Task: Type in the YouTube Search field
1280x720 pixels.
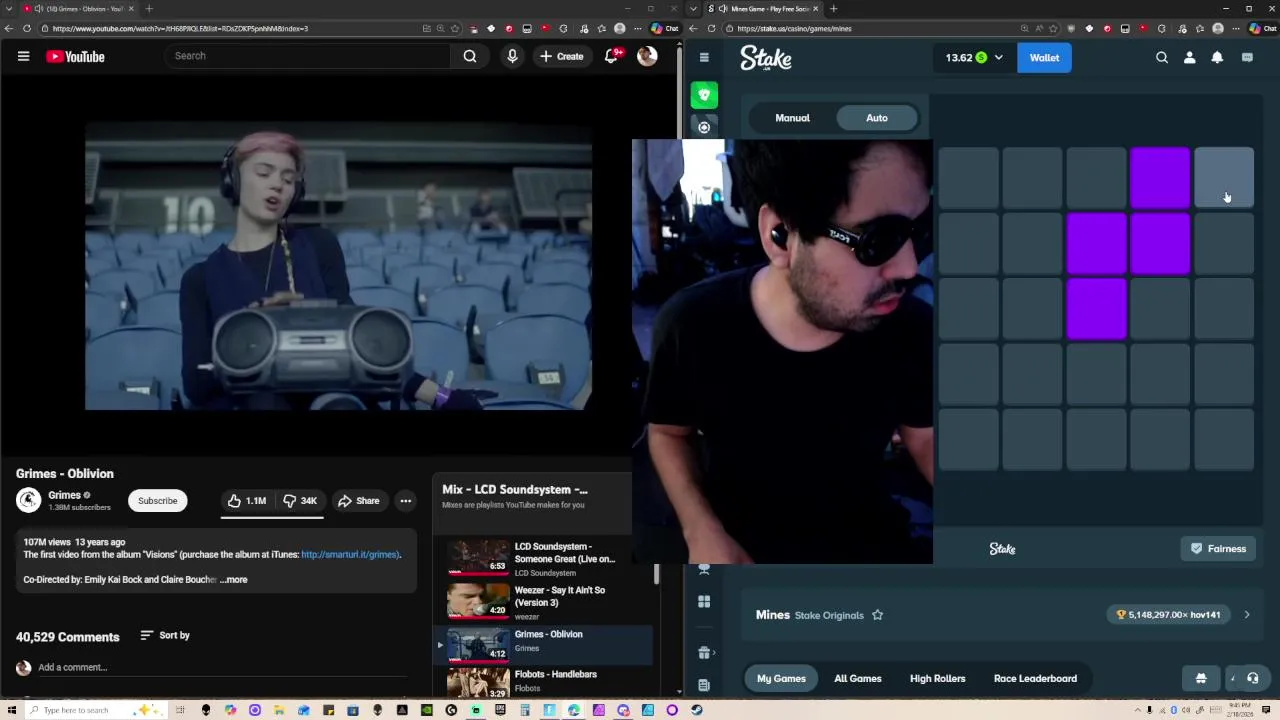Action: click(x=310, y=56)
